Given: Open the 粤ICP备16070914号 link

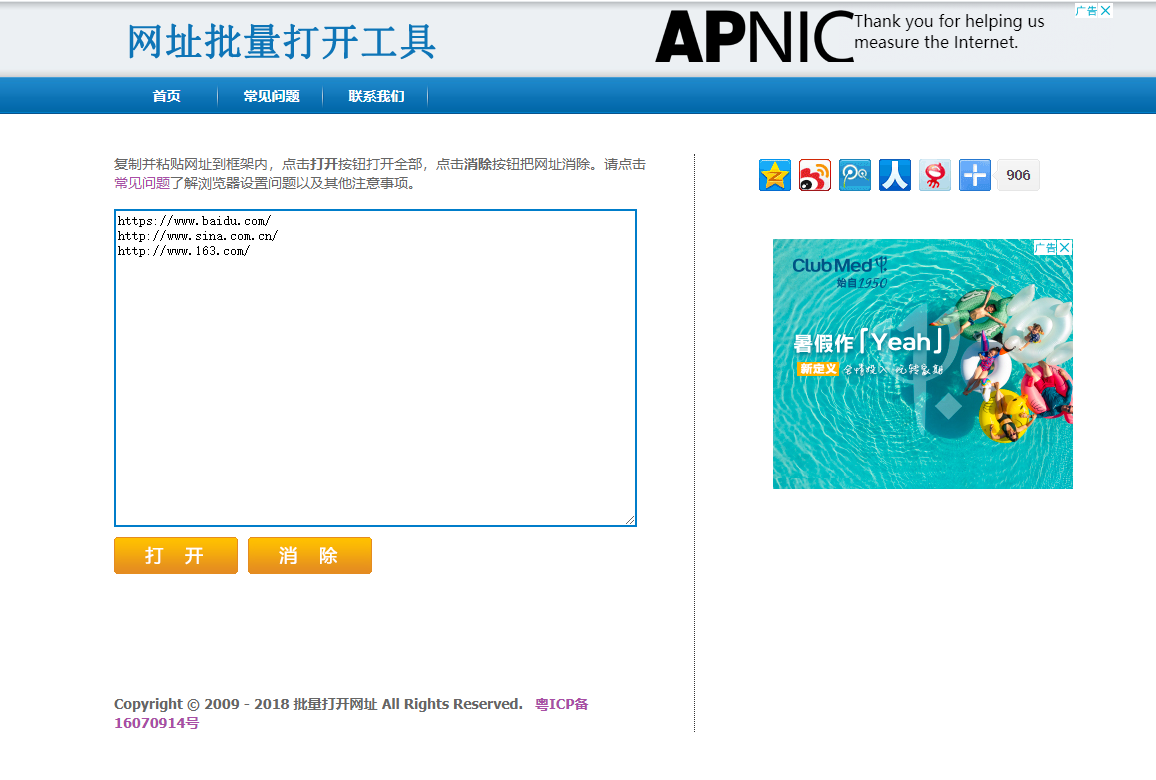Looking at the screenshot, I should pyautogui.click(x=351, y=713).
